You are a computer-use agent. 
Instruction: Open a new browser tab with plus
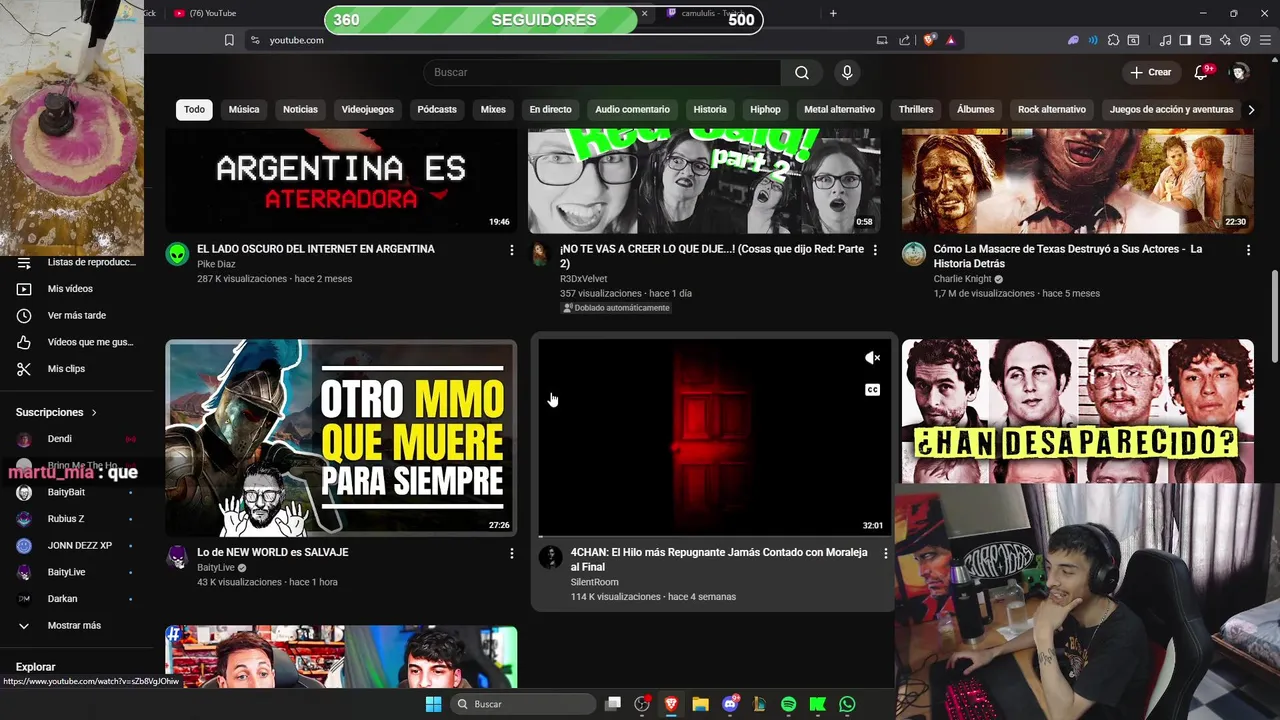[833, 13]
